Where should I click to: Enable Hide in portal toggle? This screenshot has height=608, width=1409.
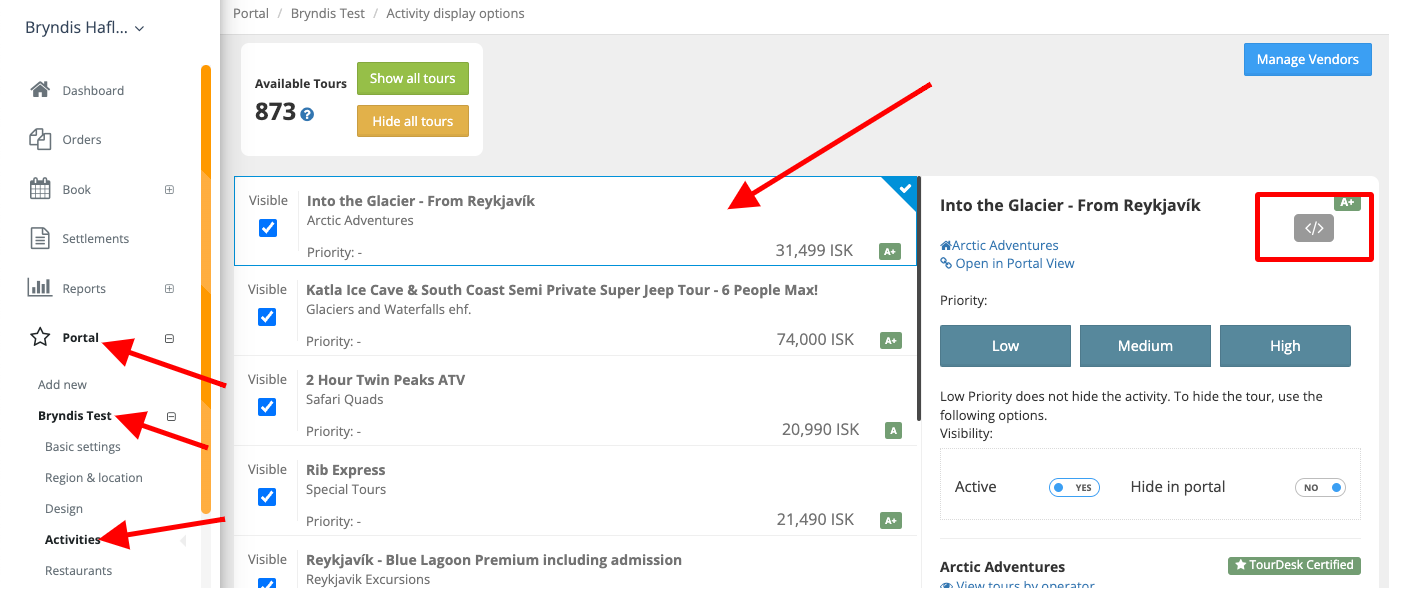click(1320, 487)
